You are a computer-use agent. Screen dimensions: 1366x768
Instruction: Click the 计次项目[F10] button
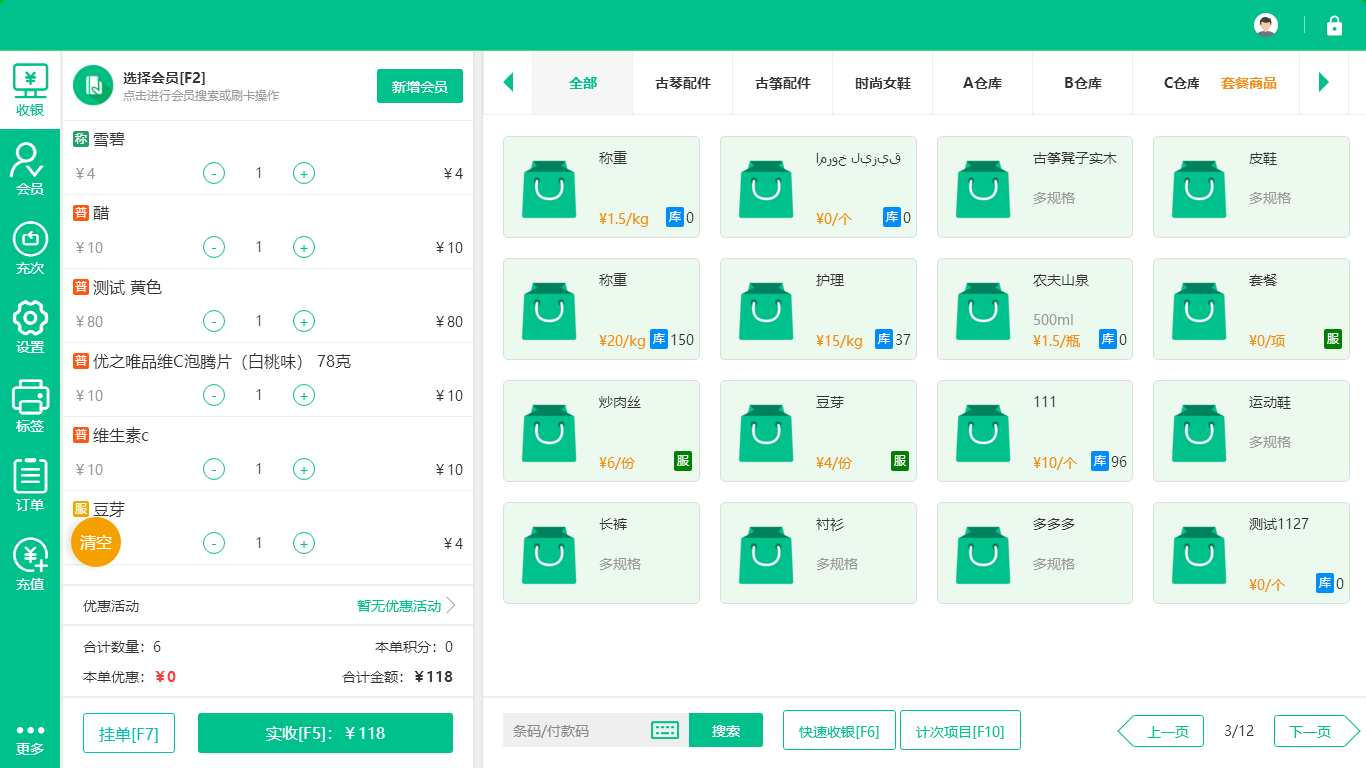960,730
